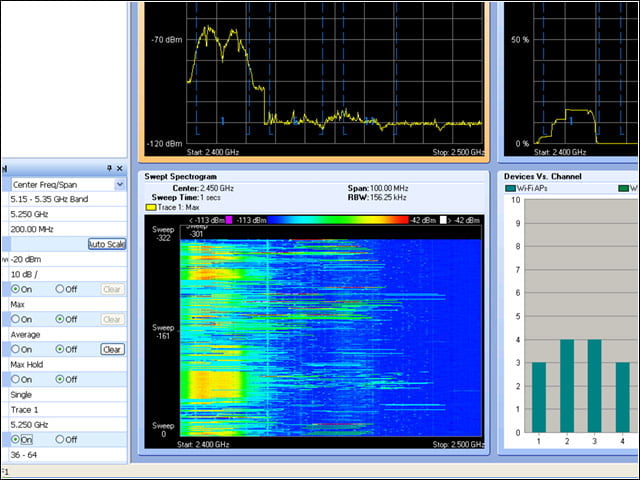
Task: Click the white > -42 dBm legend swatch
Action: coord(443,220)
